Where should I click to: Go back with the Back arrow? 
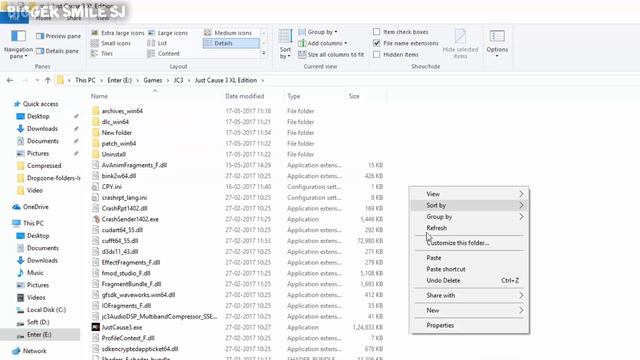coord(10,80)
